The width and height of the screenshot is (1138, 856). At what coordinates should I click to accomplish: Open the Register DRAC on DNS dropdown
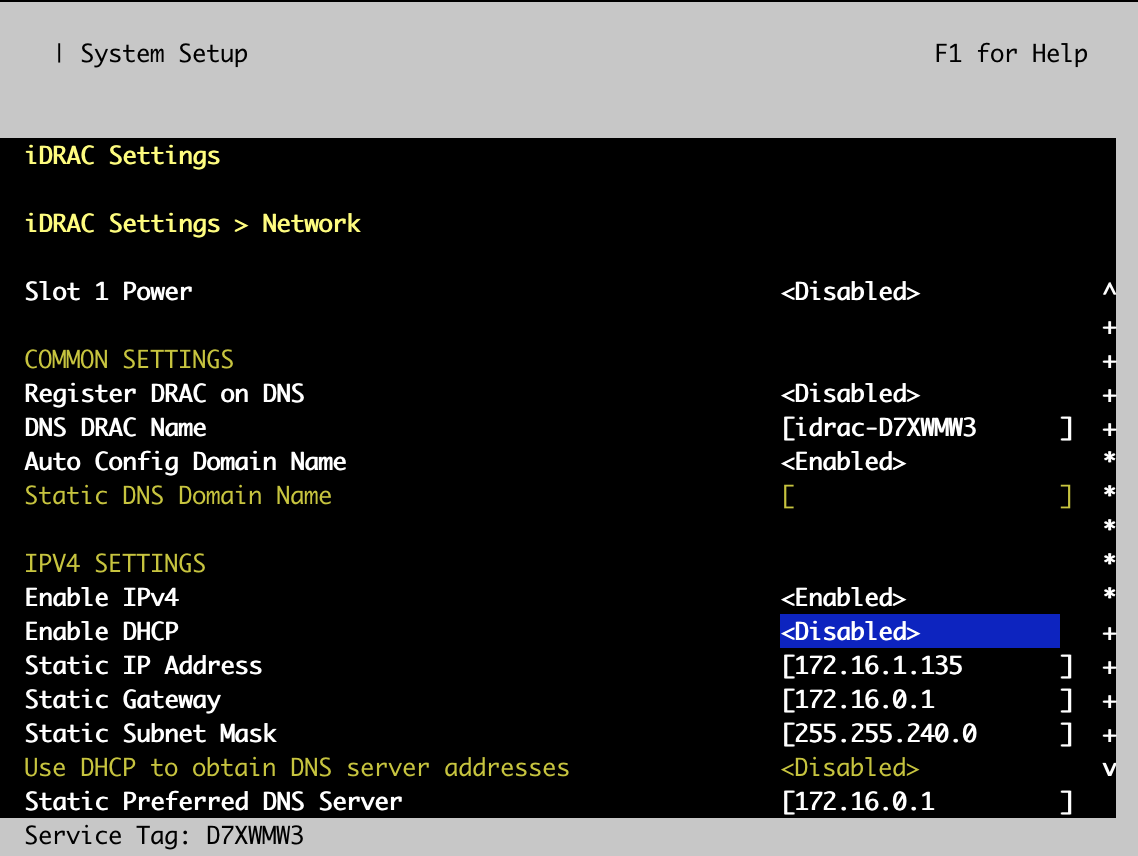pyautogui.click(x=850, y=393)
